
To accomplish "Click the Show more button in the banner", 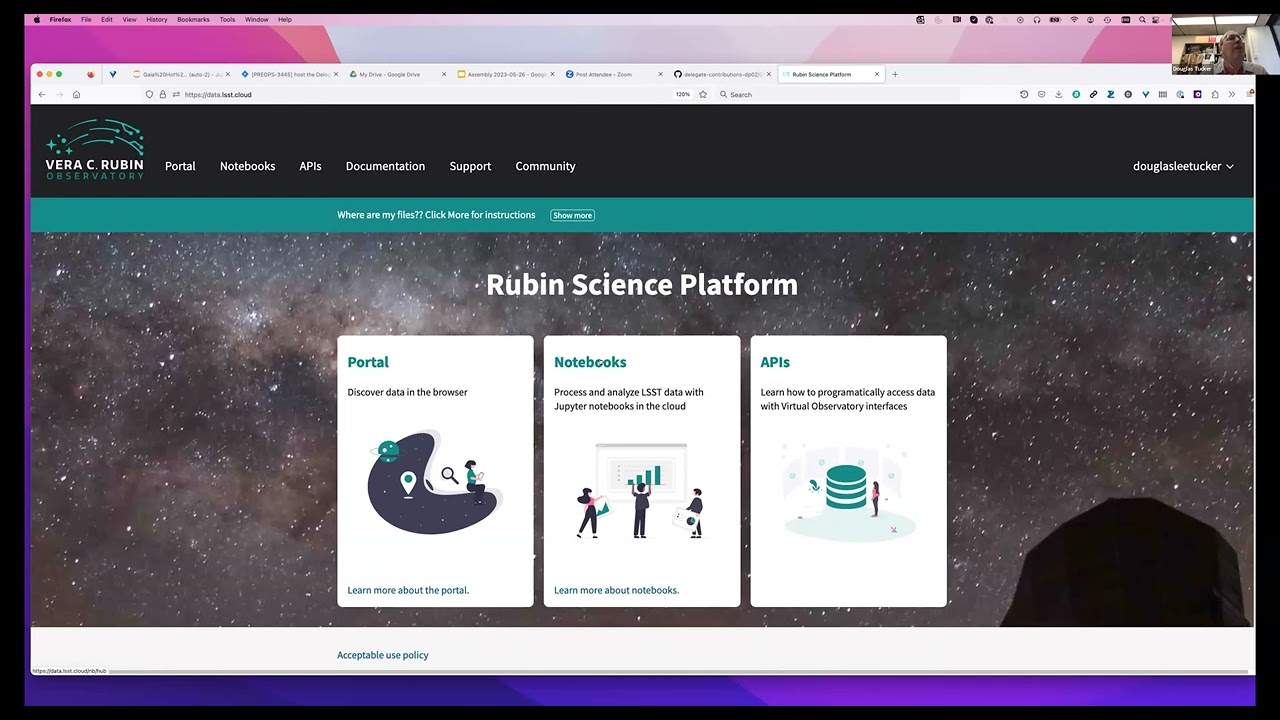I will coord(573,215).
